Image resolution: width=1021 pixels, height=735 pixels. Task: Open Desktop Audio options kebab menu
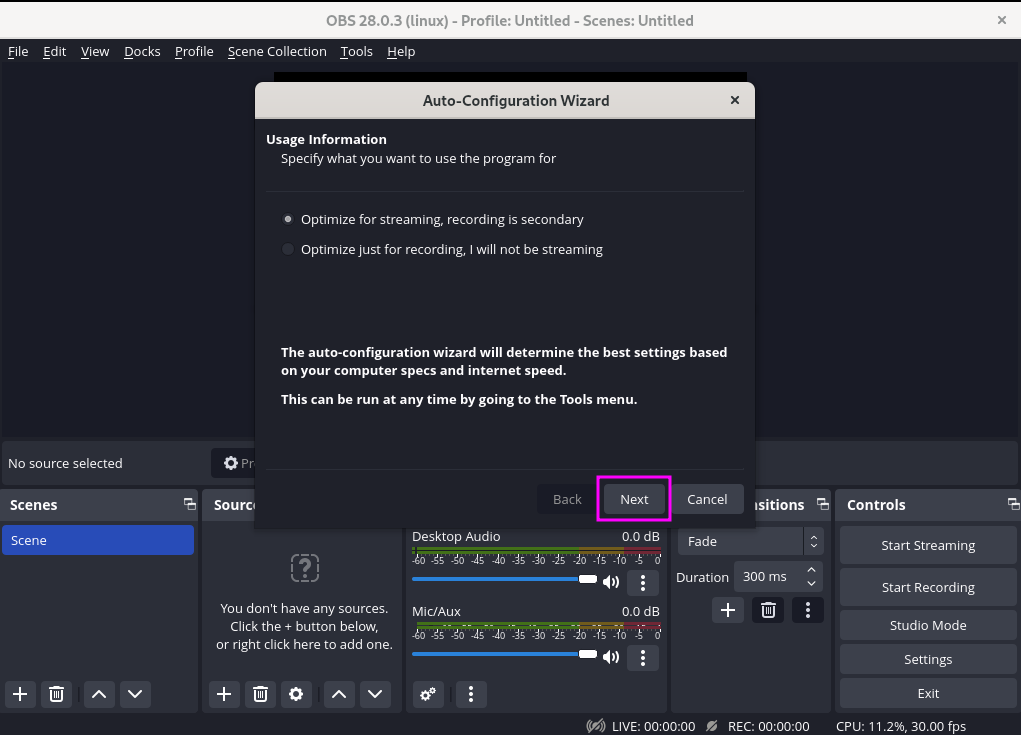[x=643, y=582]
